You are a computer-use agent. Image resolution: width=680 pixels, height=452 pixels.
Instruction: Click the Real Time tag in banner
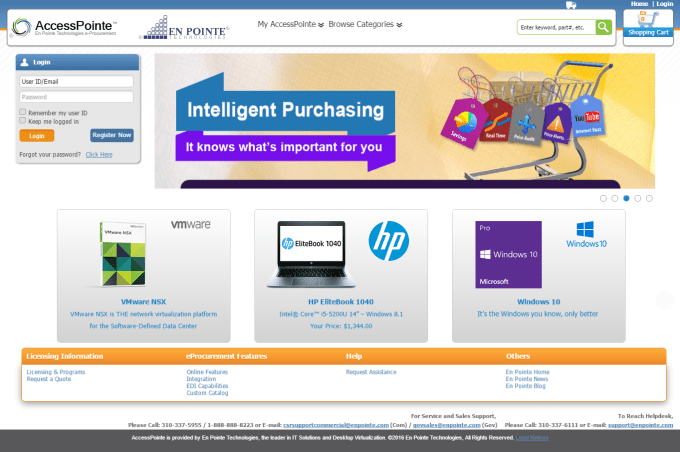(495, 120)
